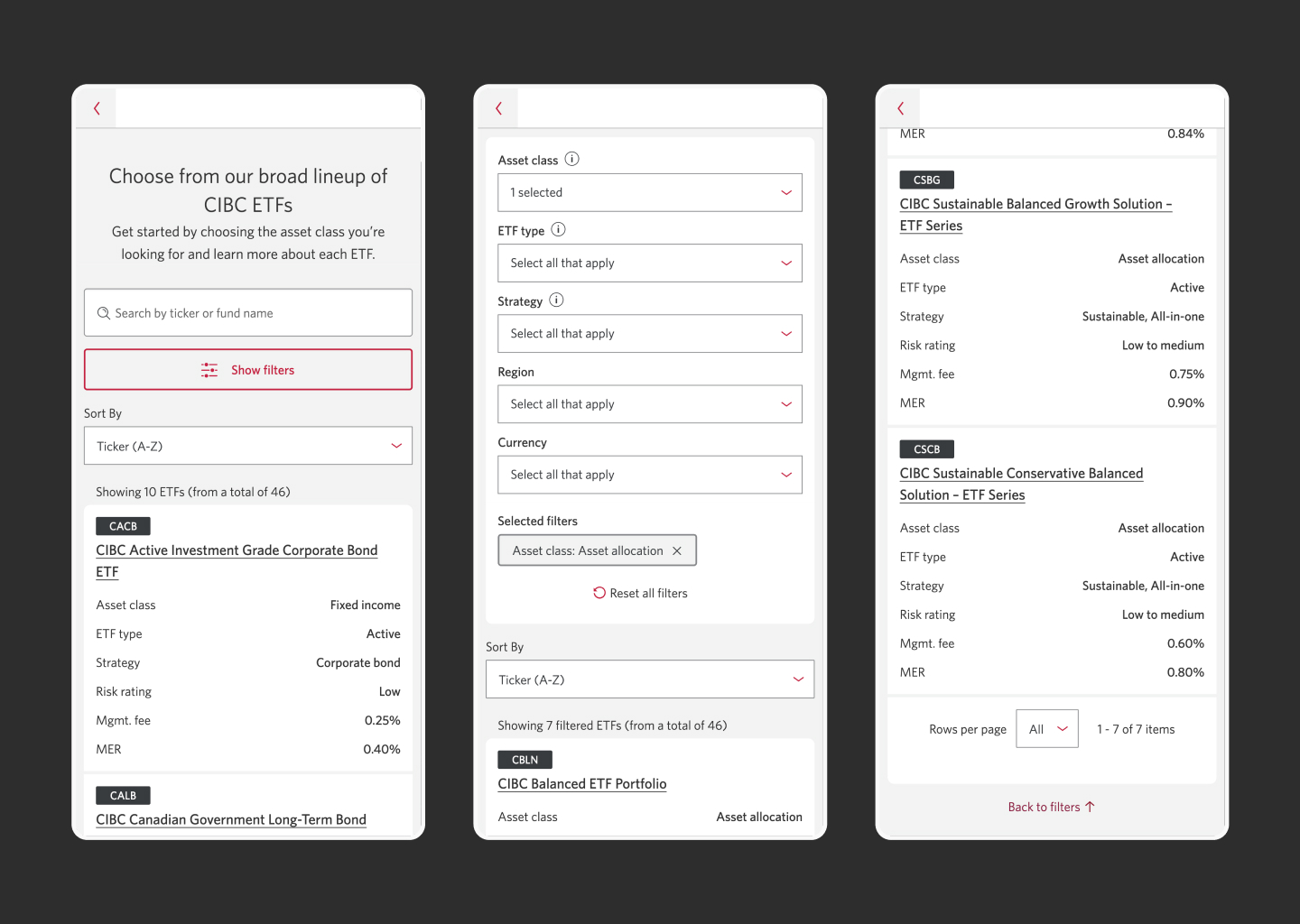This screenshot has height=924, width=1300.
Task: Click Reset all filters to clear selections
Action: [x=640, y=593]
